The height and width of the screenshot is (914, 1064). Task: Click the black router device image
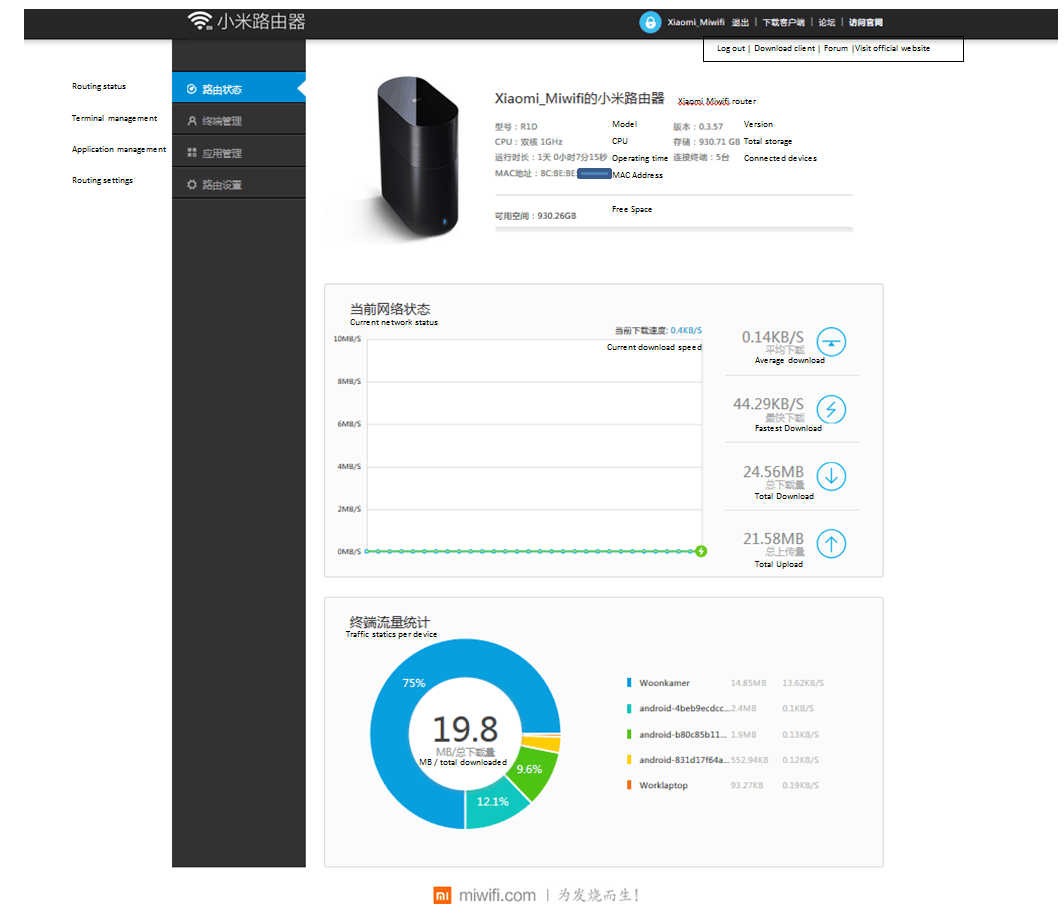pos(416,157)
